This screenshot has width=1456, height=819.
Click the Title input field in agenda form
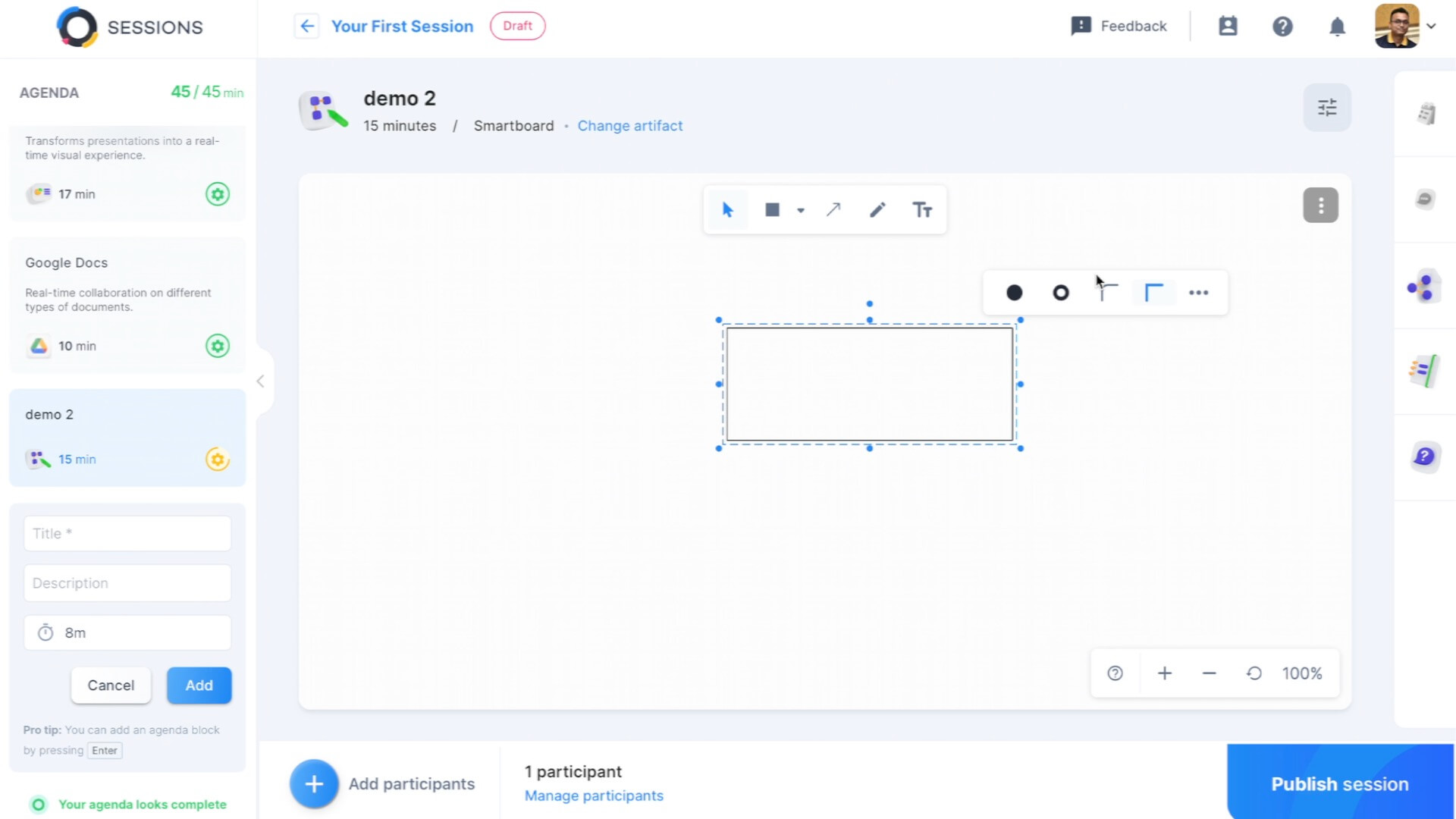pyautogui.click(x=127, y=533)
